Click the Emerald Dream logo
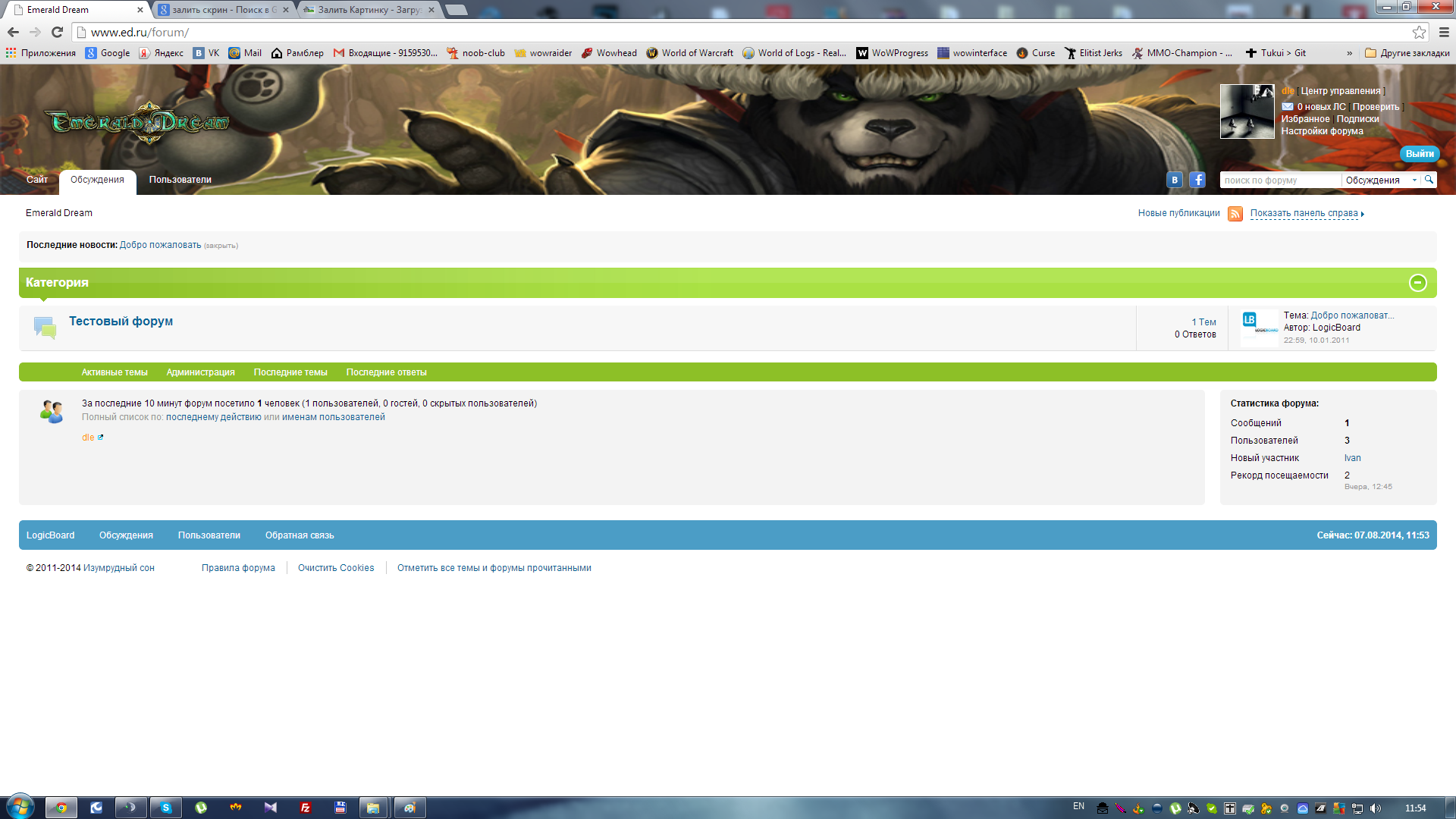 point(137,122)
